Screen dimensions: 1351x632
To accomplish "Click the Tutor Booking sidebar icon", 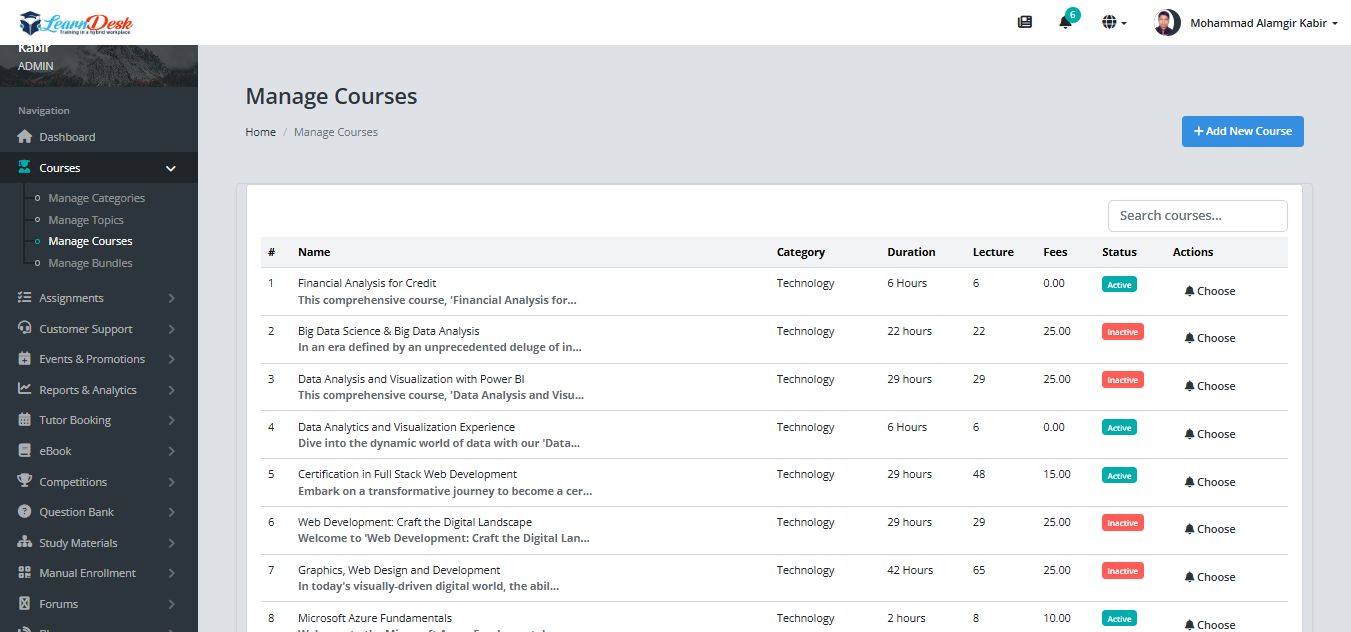I will (x=26, y=420).
